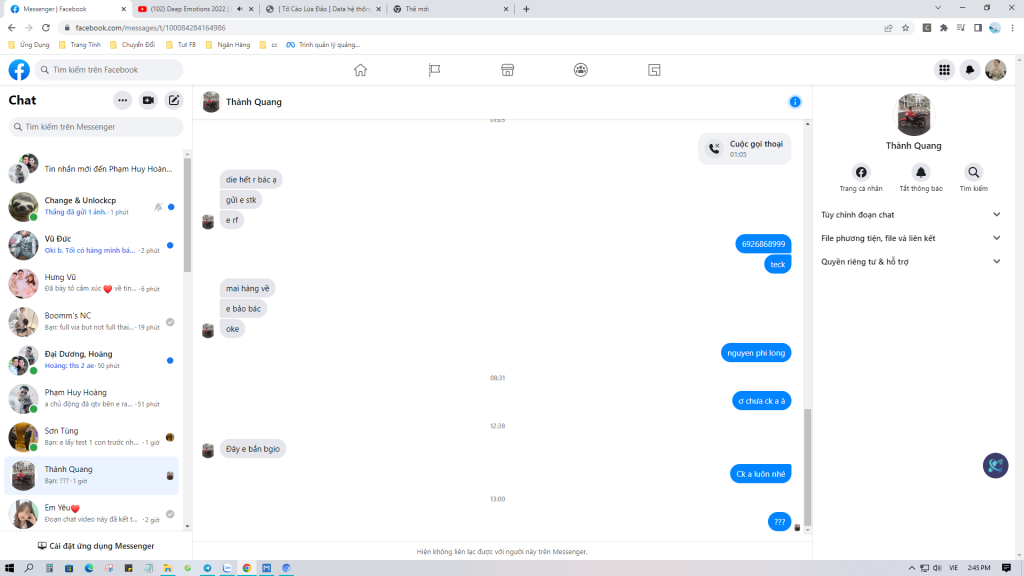Switch to the Deep Emotions 2022 YouTube tab
This screenshot has height=576, width=1024.
coord(190,9)
